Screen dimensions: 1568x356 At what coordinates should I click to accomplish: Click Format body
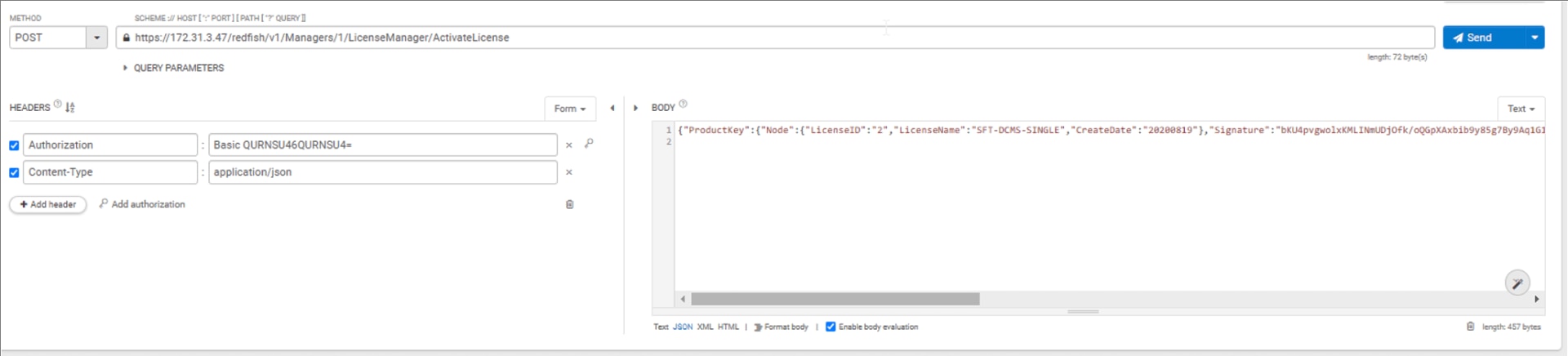click(x=781, y=327)
